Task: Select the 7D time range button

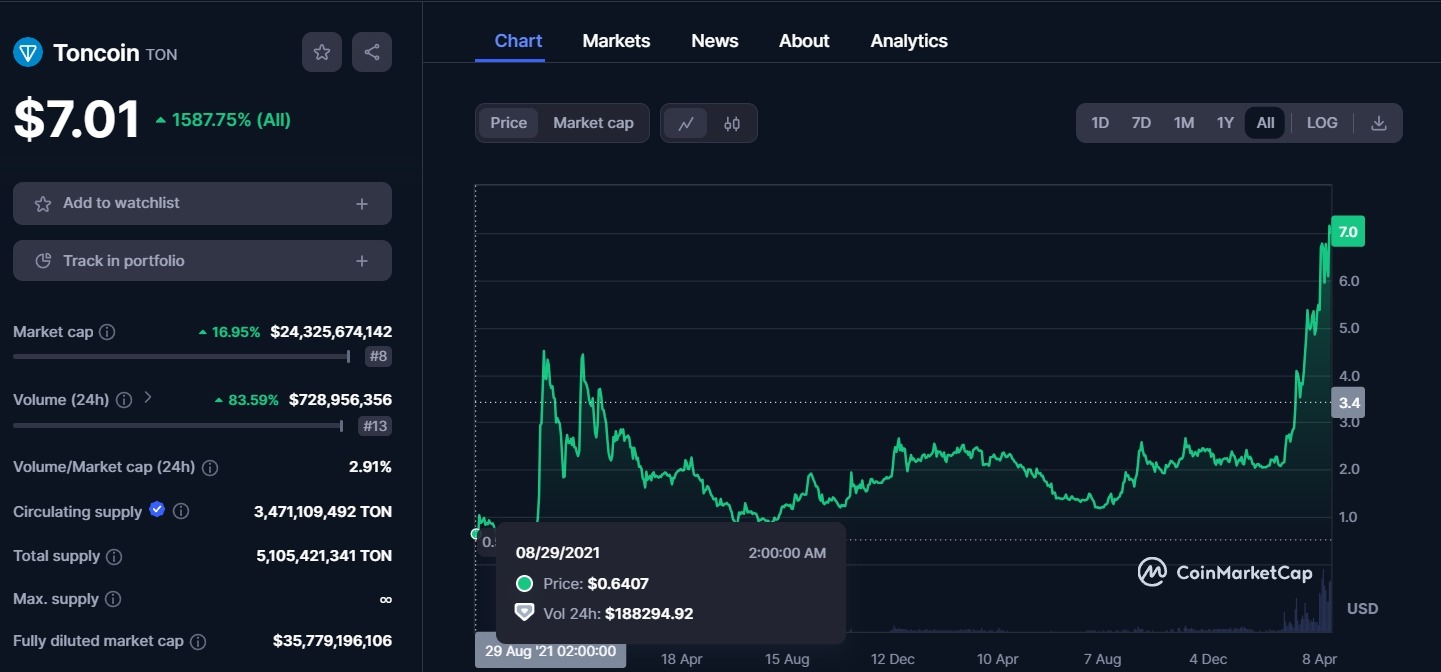Action: pos(1141,123)
